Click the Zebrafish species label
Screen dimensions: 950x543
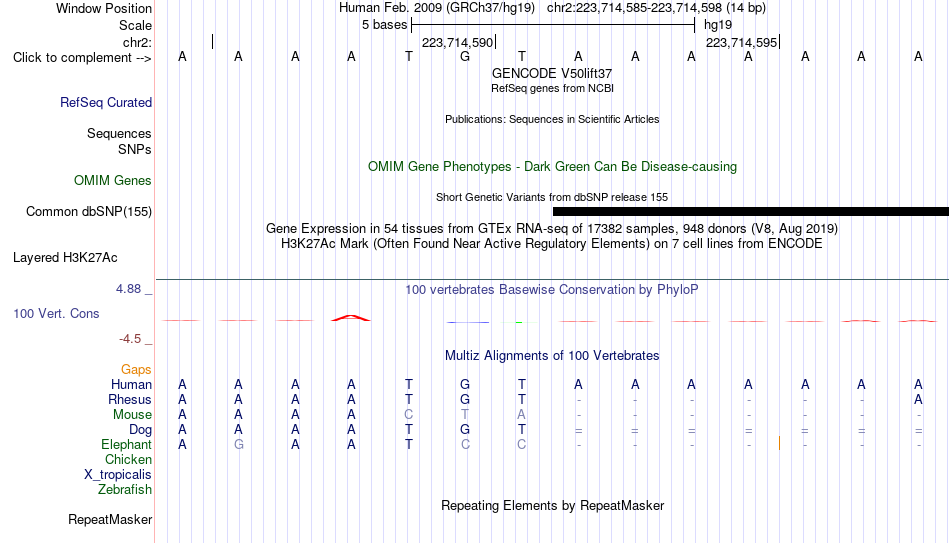pos(124,489)
